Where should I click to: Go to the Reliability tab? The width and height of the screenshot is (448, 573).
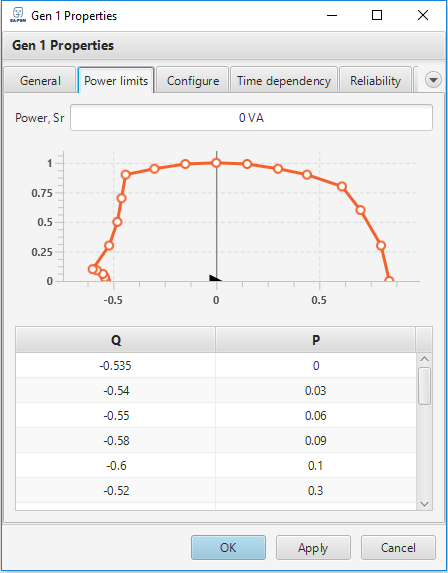click(375, 80)
